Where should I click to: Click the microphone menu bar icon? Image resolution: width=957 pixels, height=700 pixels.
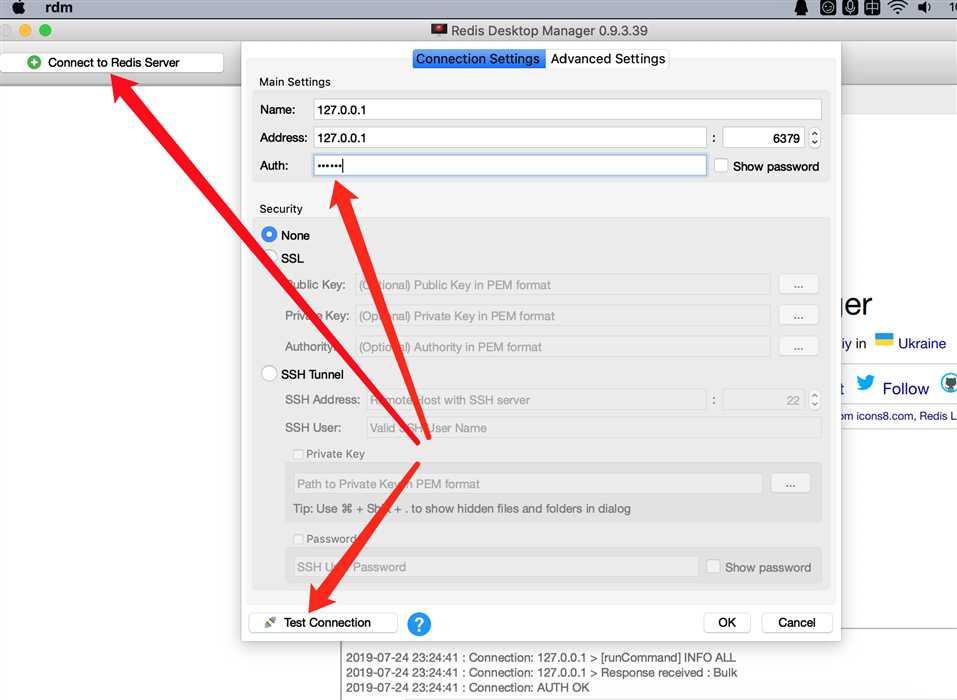[x=850, y=7]
